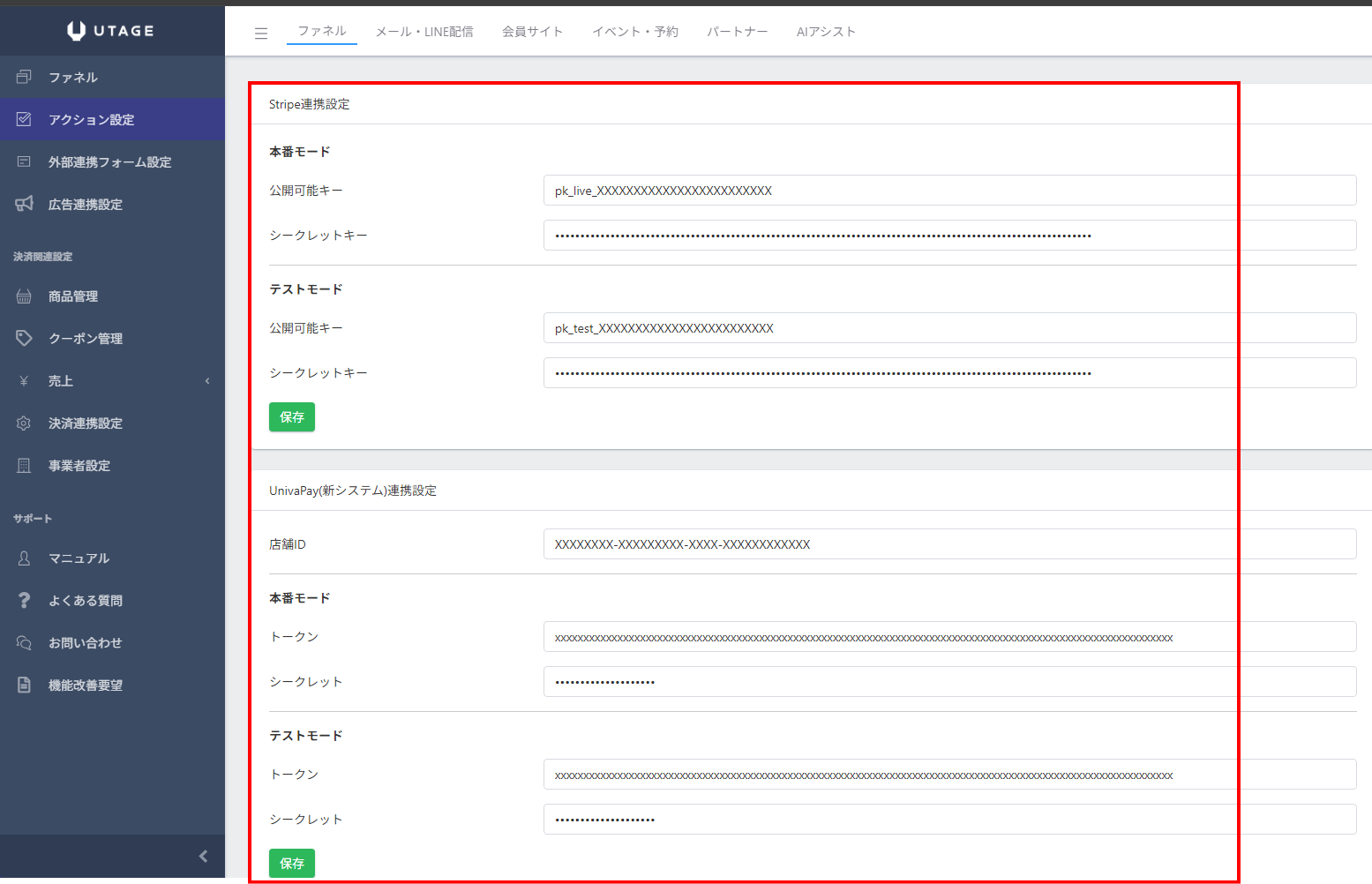Screen dimensions: 1372x884
Task: Click UnivaPay テストモード シークレット field
Action: (x=949, y=820)
